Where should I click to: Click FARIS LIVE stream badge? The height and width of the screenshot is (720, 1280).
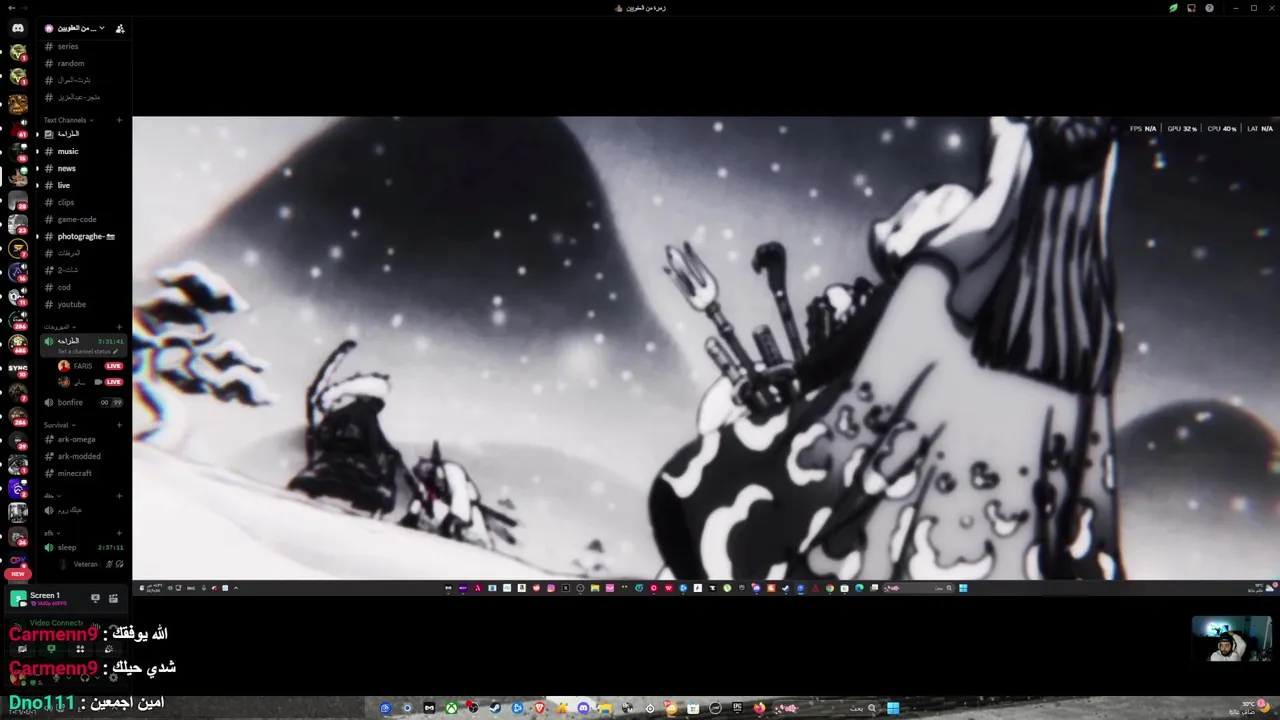click(x=114, y=366)
